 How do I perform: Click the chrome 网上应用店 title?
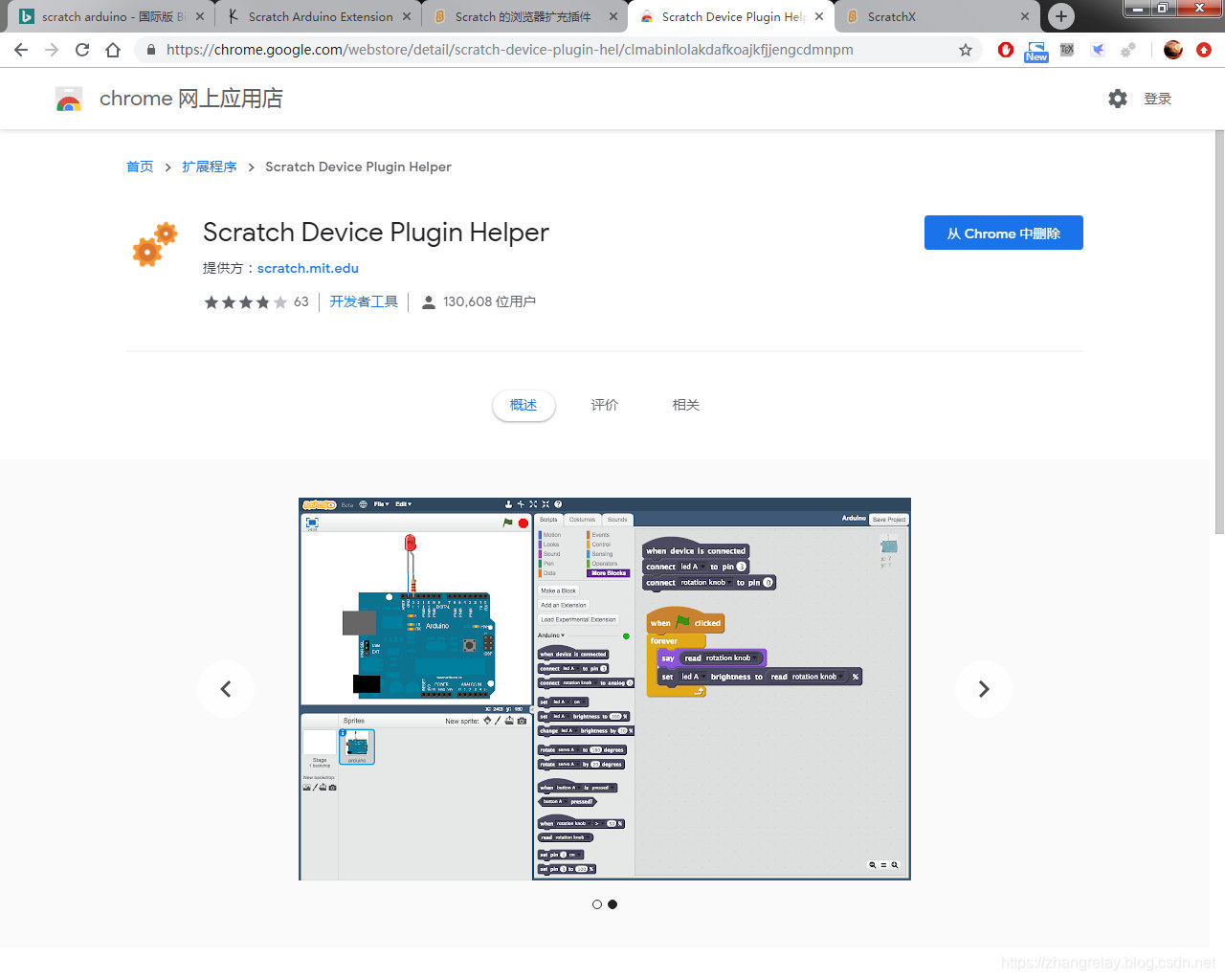191,99
